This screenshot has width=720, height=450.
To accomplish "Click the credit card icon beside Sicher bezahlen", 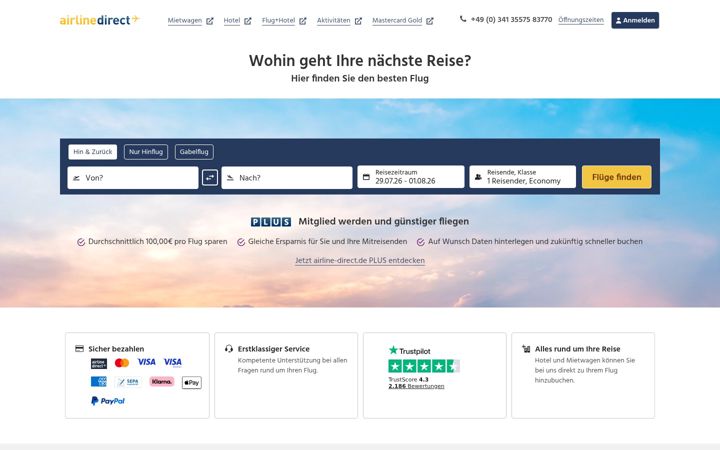I will pos(79,349).
